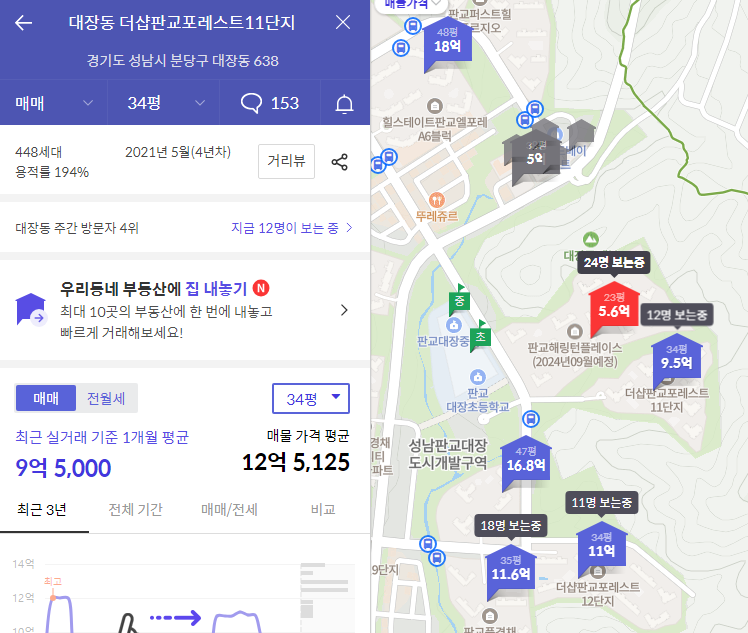
Task: Select the 34평 9.5억 map marker
Action: coord(676,361)
